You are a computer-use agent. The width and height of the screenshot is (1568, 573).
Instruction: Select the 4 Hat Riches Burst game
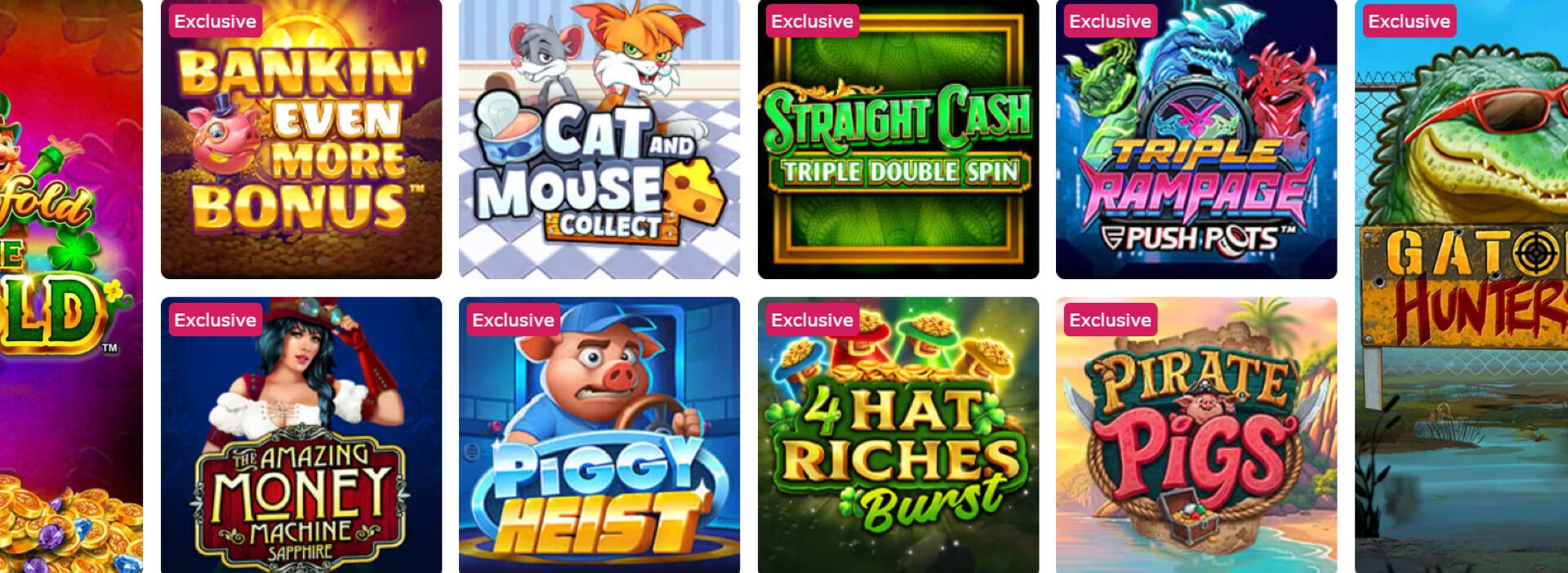[x=898, y=435]
